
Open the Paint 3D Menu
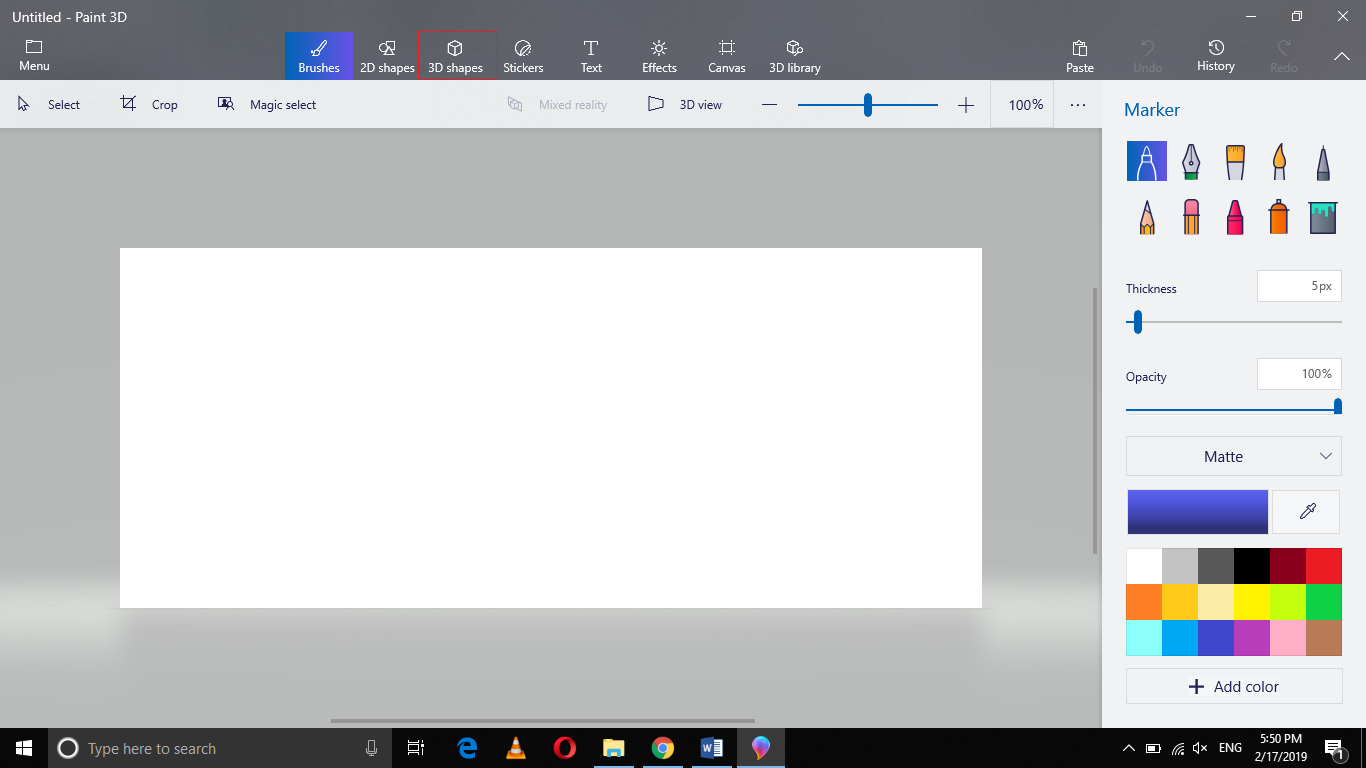33,55
